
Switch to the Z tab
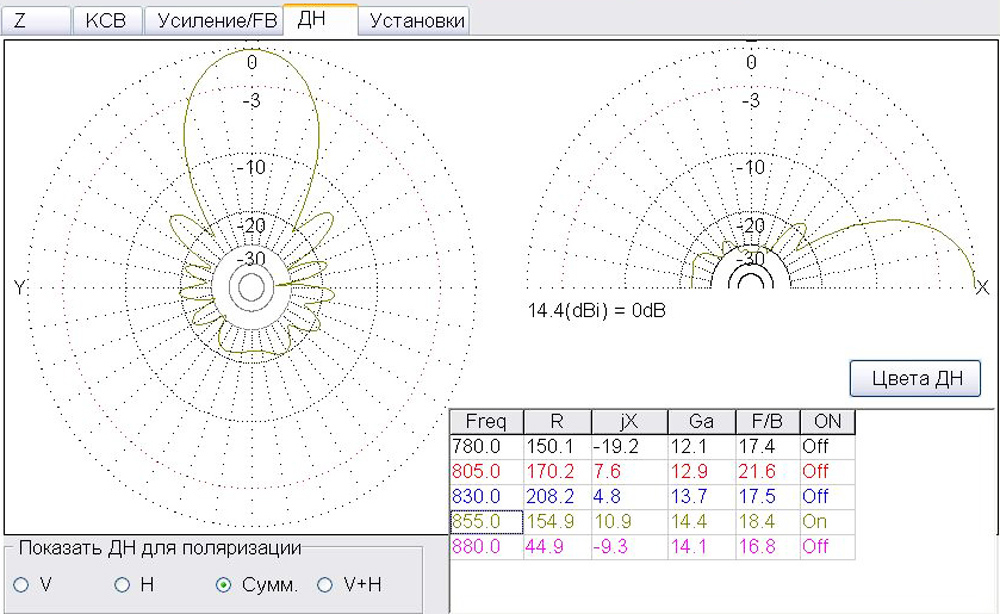tap(36, 20)
